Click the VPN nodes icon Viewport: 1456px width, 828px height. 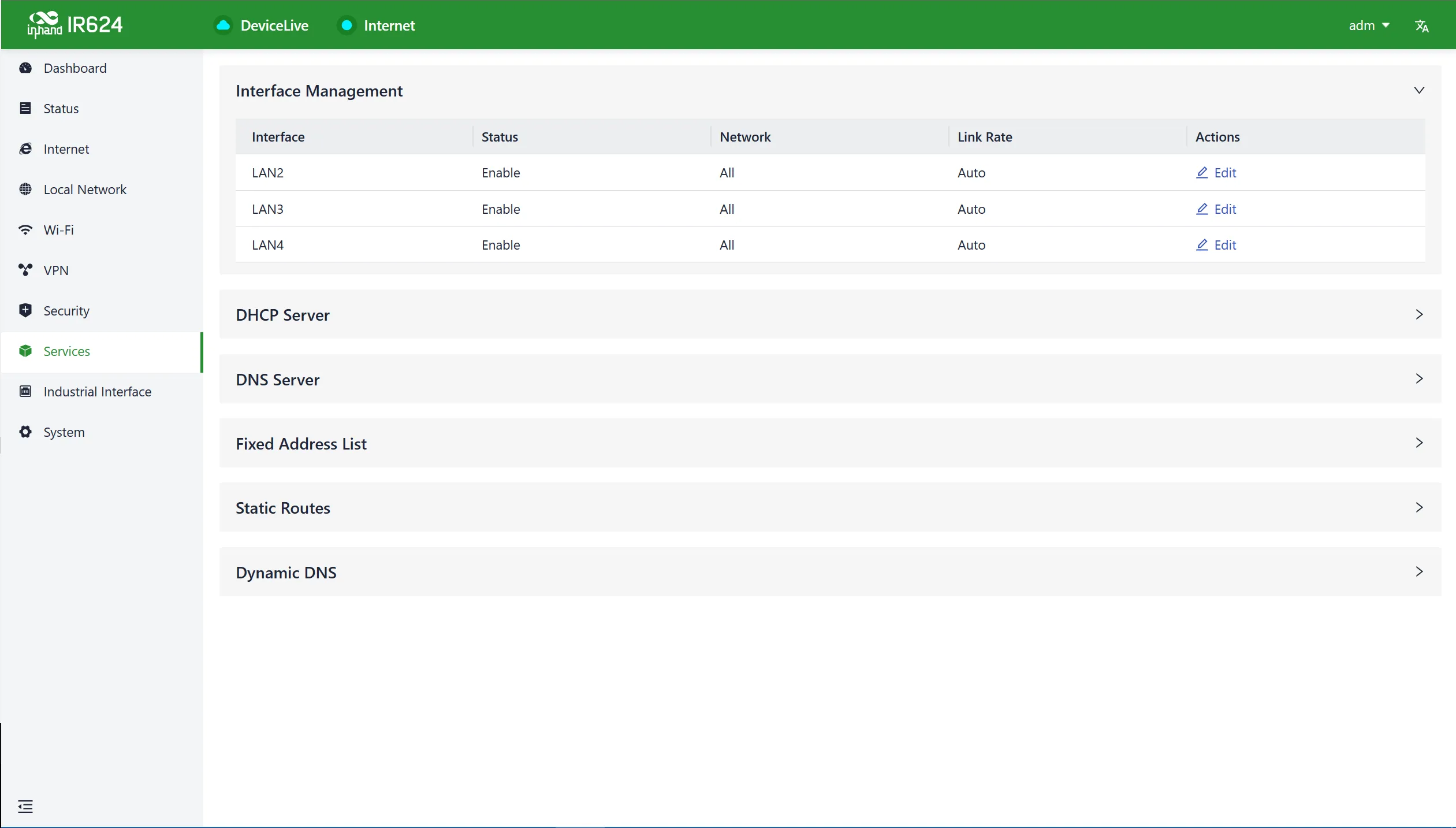tap(25, 270)
